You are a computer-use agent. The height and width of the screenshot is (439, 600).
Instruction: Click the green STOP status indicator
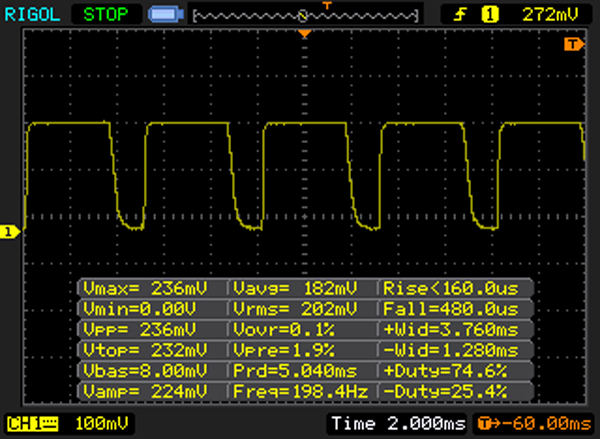tap(106, 15)
